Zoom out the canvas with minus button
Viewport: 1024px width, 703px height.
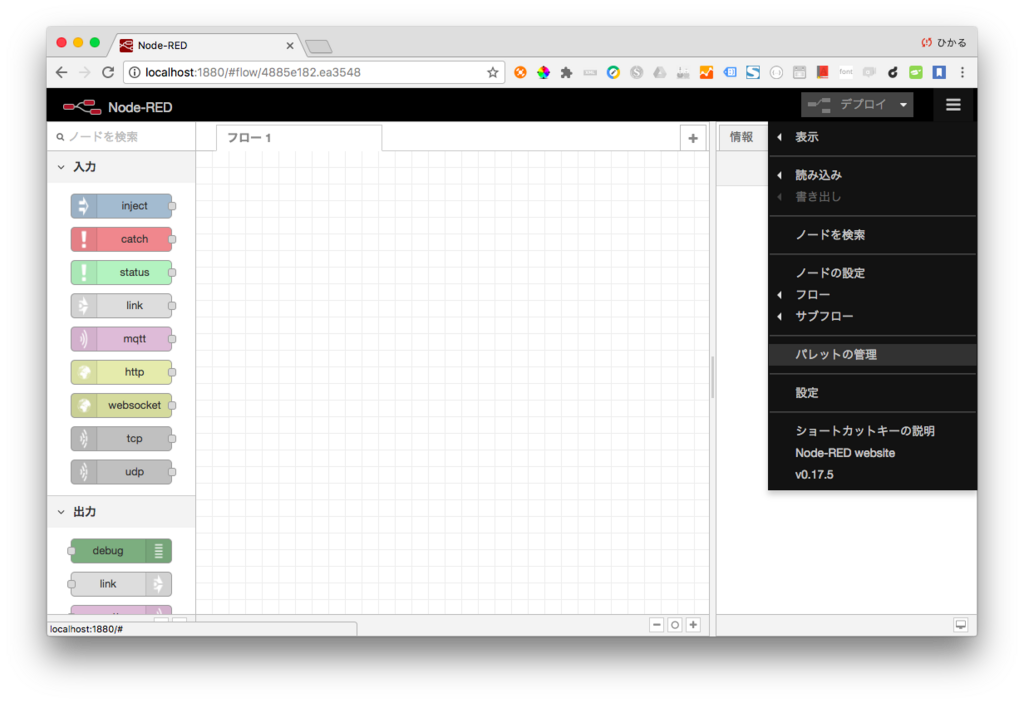point(656,625)
